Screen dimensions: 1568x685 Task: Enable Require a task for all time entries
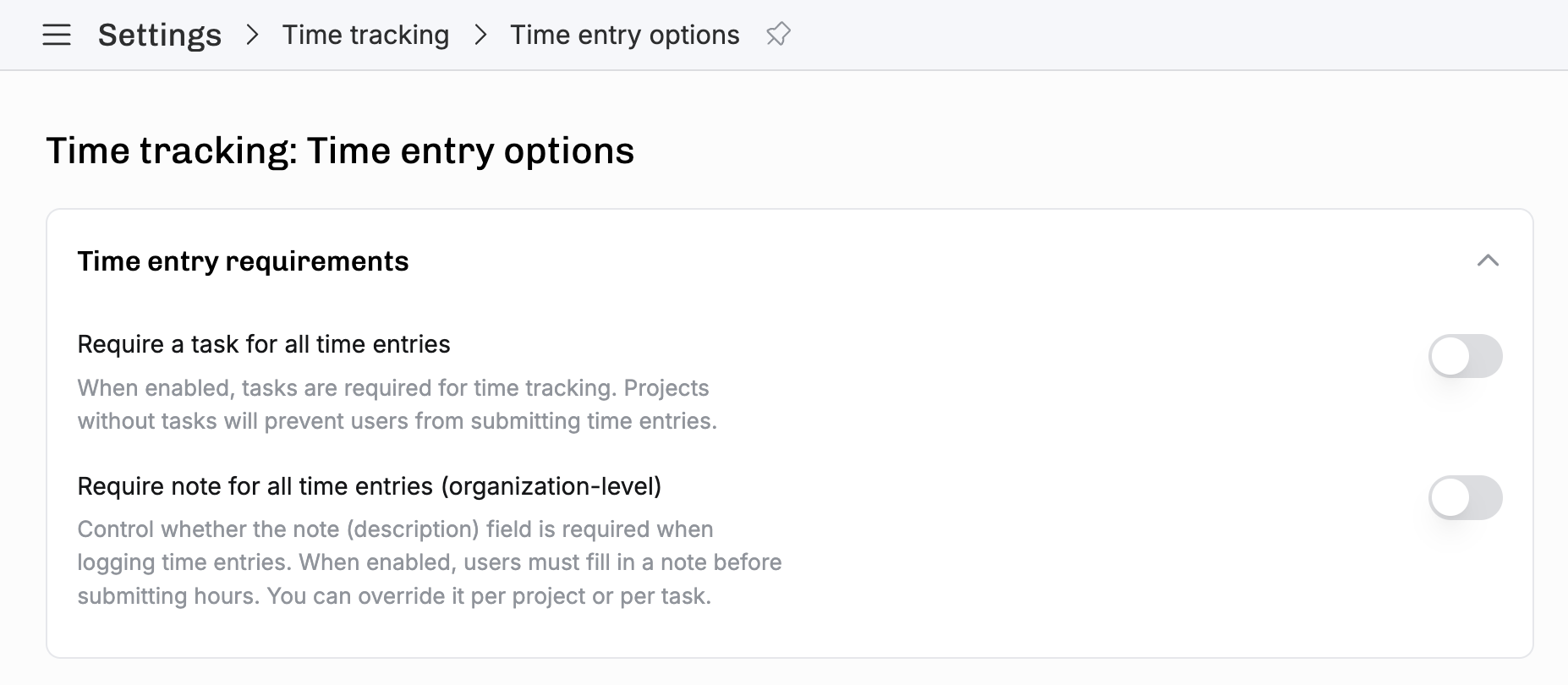coord(1465,356)
